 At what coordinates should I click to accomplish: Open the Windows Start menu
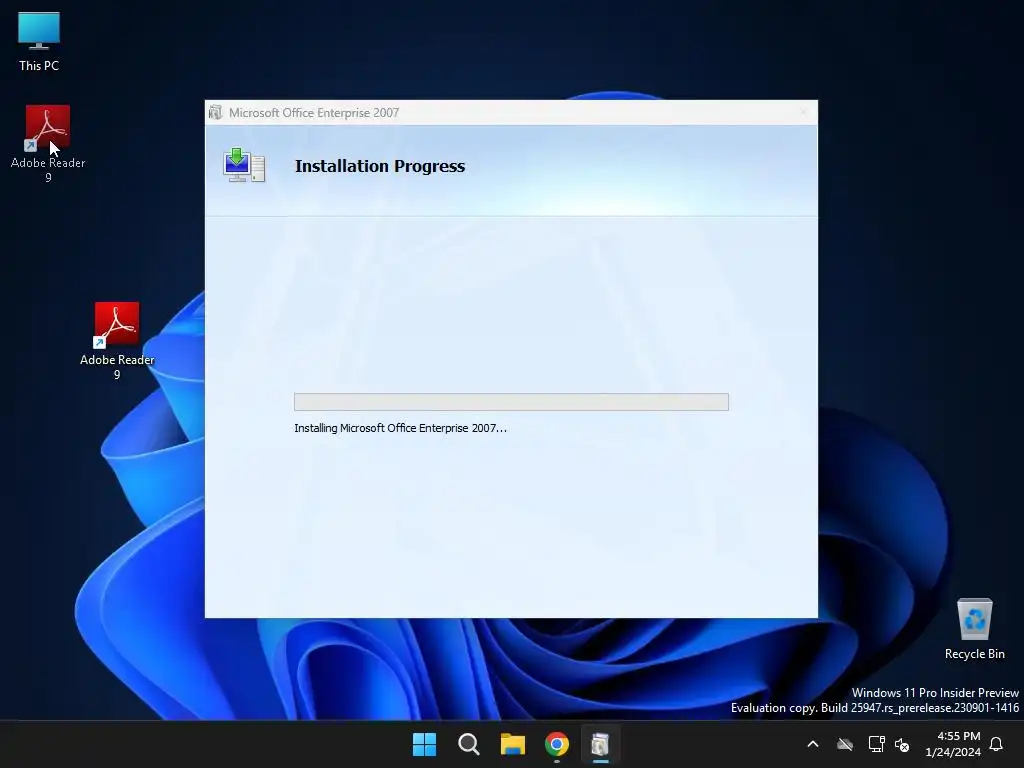(424, 744)
